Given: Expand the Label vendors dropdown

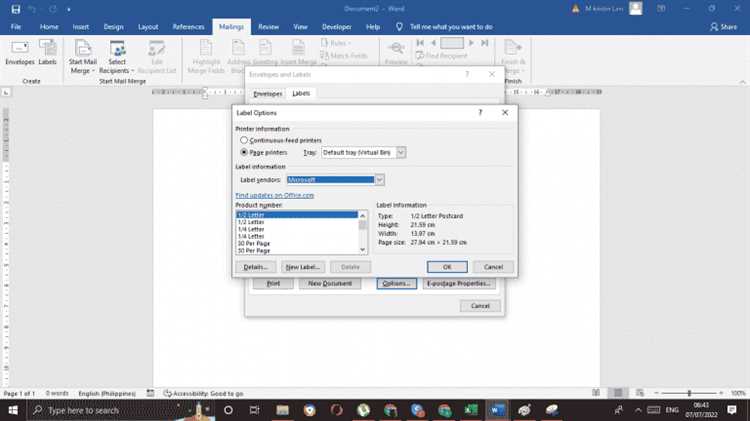Looking at the screenshot, I should pyautogui.click(x=379, y=180).
